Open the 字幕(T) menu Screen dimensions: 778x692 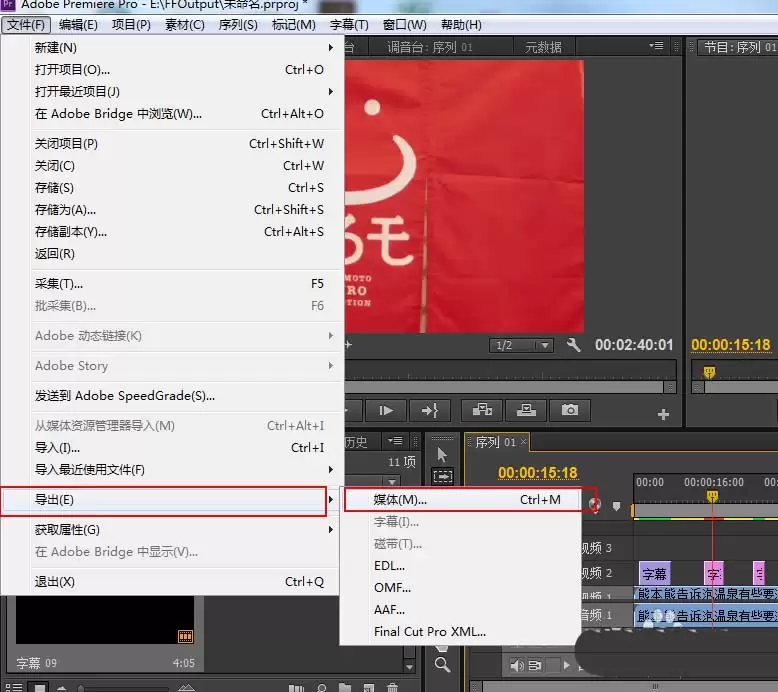point(349,25)
